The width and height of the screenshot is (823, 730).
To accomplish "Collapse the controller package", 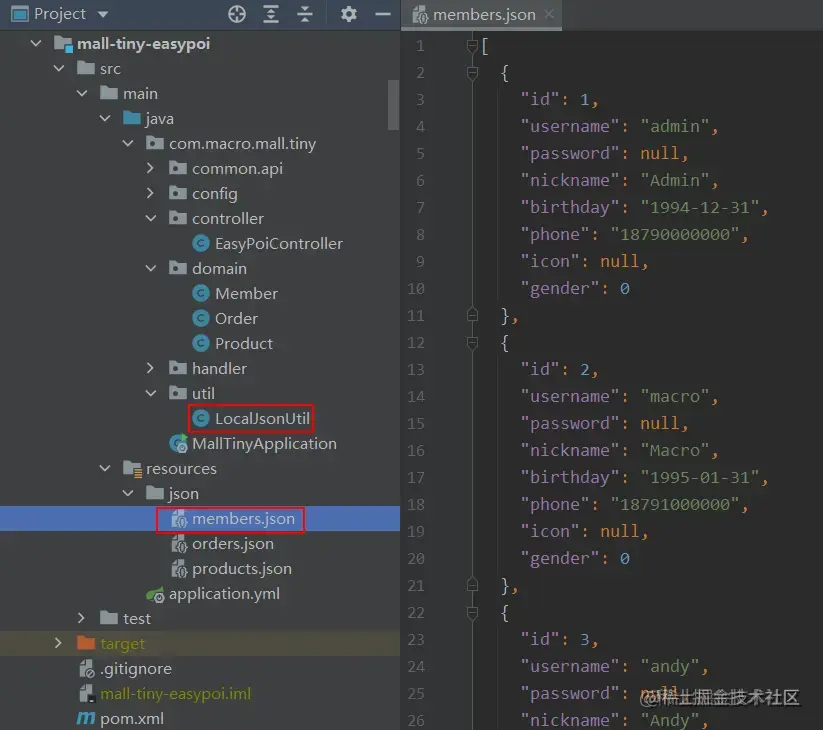I will pyautogui.click(x=151, y=218).
